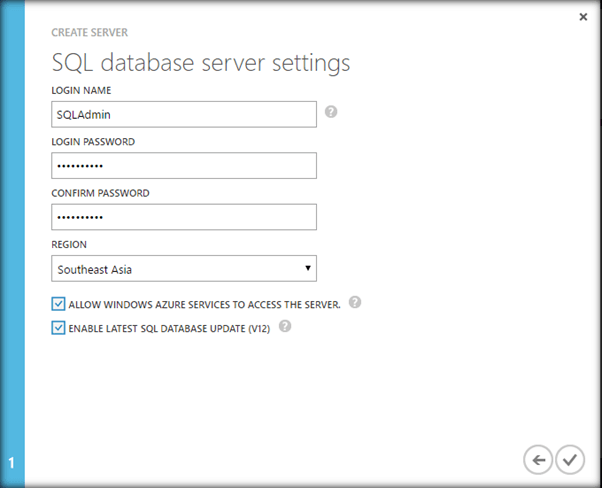Complete setup with the checkmark button
Screen dimensions: 602x488
coord(570,459)
